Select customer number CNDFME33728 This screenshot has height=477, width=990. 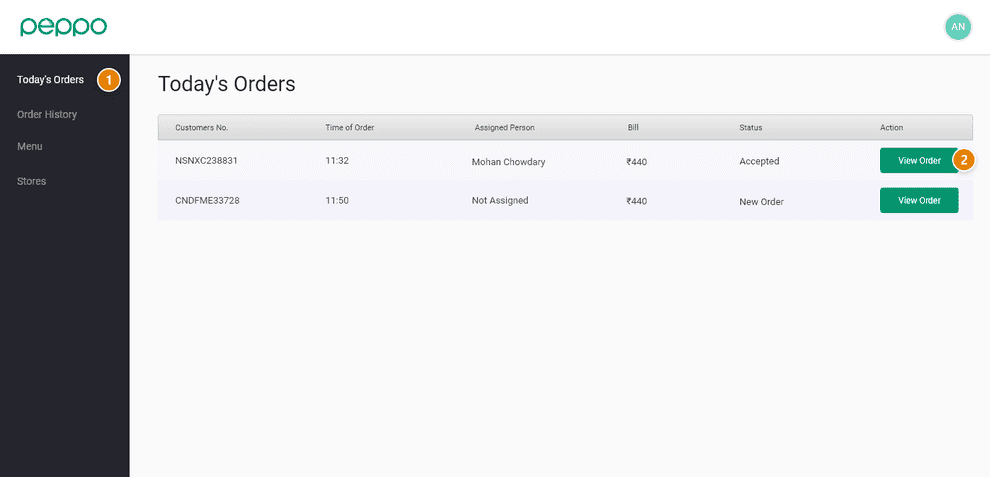click(207, 200)
